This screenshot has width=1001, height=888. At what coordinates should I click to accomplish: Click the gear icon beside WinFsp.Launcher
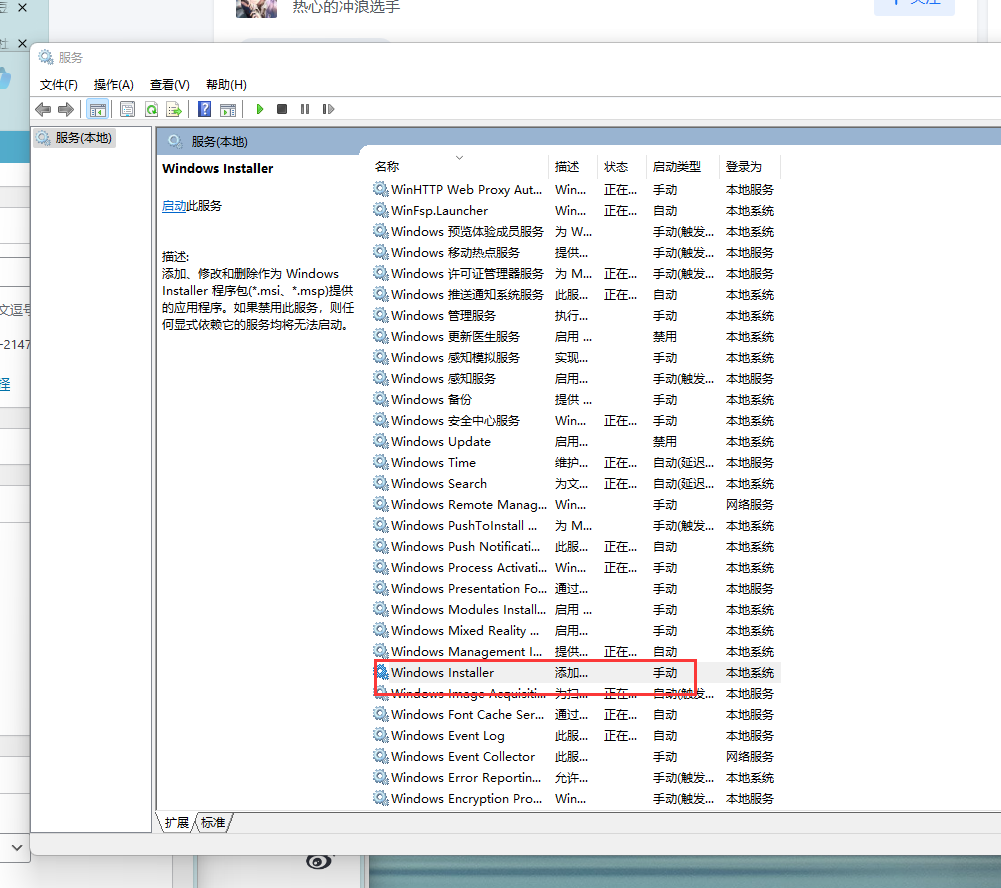pyautogui.click(x=381, y=210)
